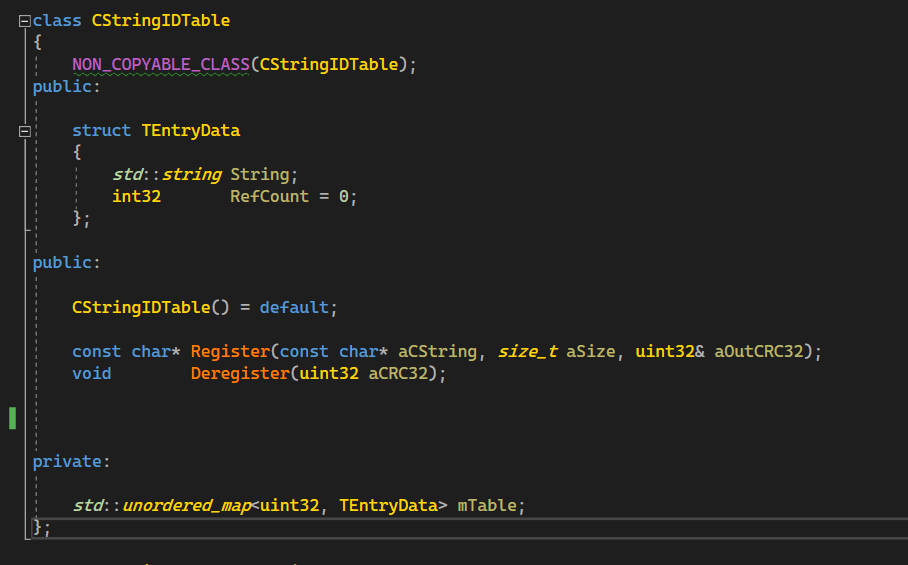Click the NON_COPYABLE_CLASS macro with squiggle
Viewport: 908px width, 565px height.
pos(160,64)
